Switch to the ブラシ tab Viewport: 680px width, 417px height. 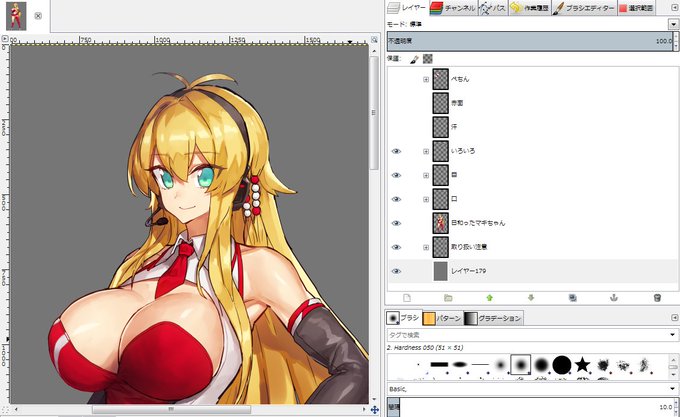(x=403, y=318)
